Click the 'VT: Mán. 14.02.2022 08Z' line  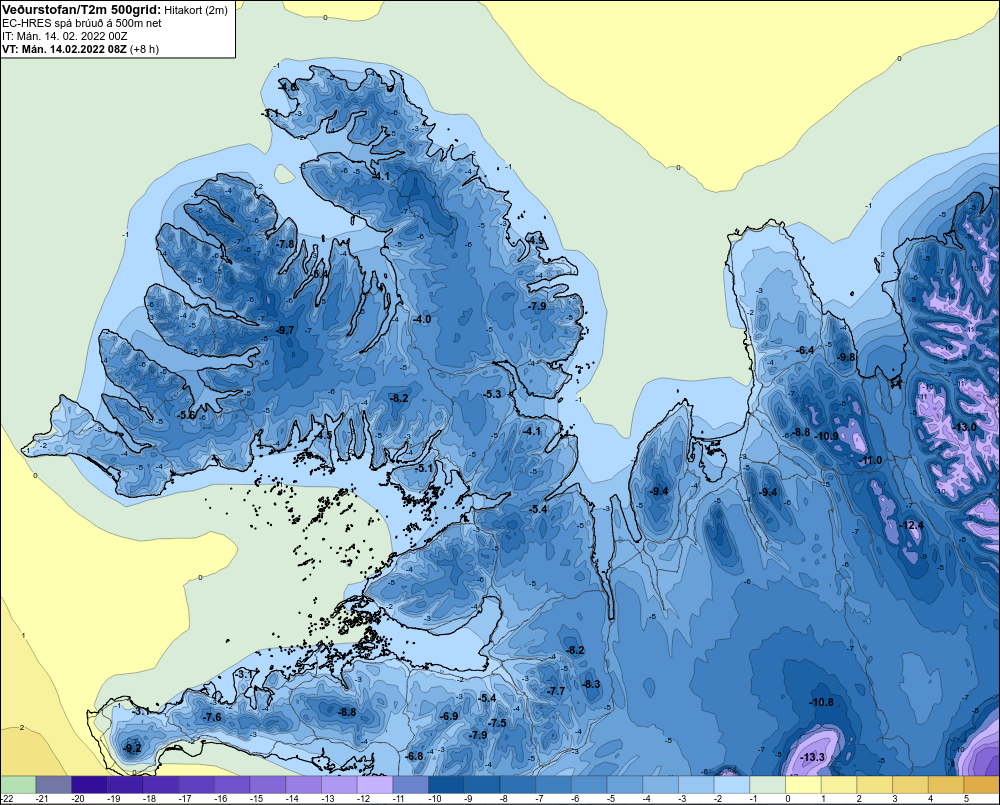(64, 49)
